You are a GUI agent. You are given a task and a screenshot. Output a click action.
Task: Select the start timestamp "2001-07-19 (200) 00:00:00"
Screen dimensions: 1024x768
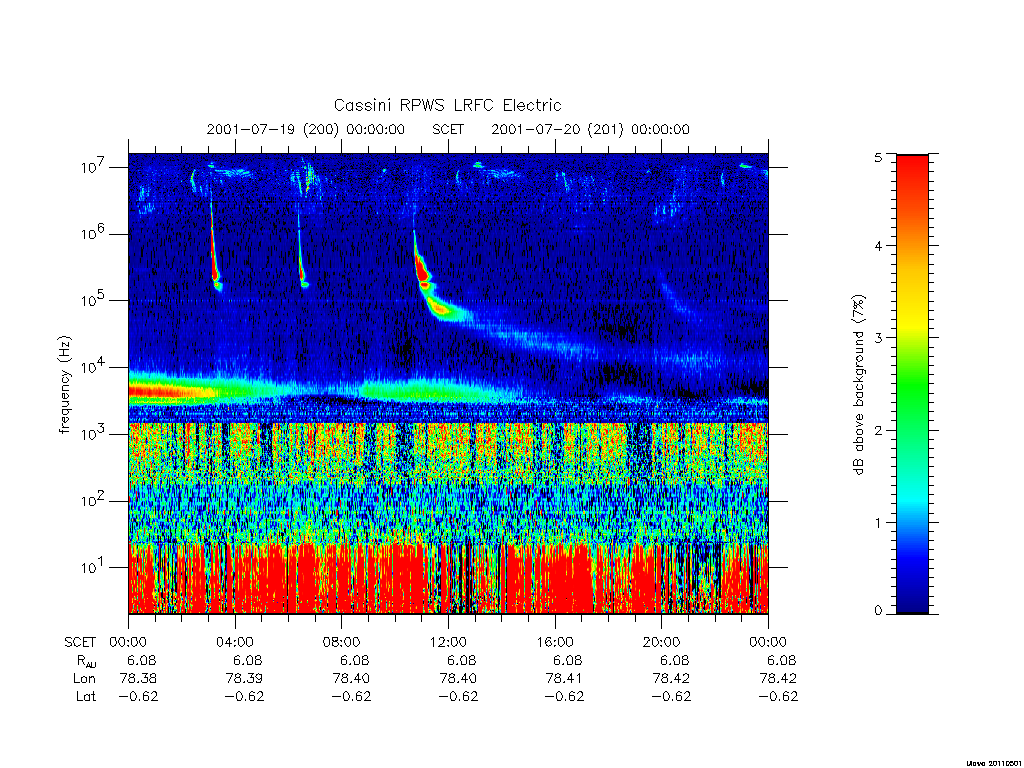(x=306, y=129)
